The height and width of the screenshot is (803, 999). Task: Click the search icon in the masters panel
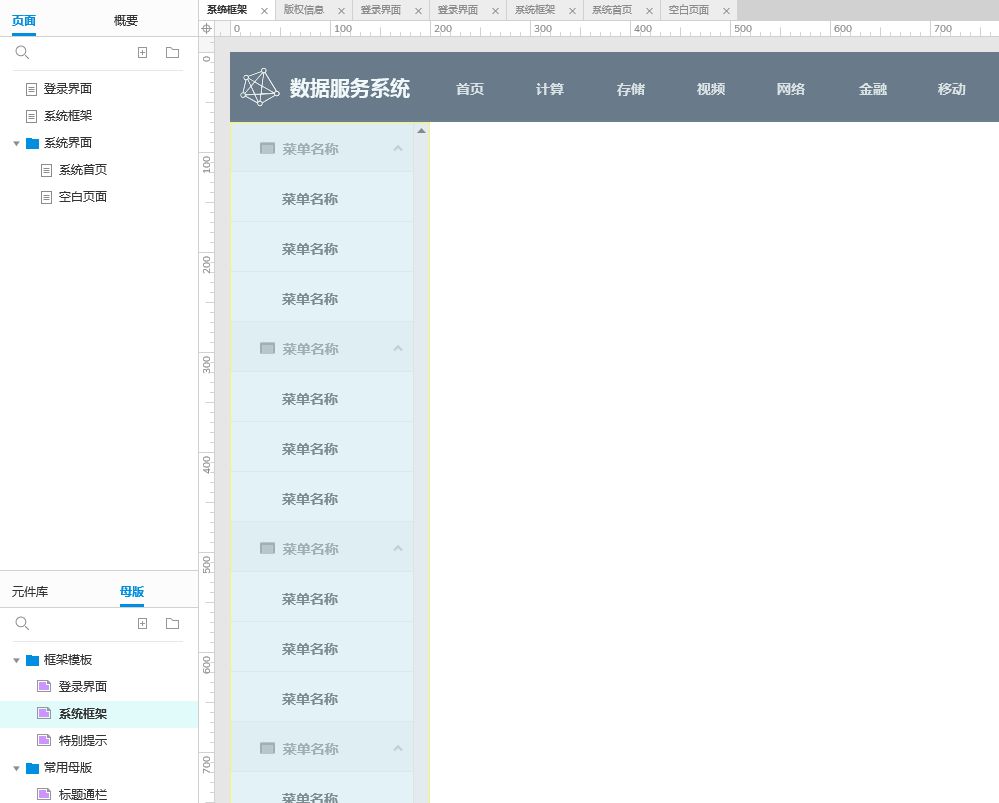[22, 623]
